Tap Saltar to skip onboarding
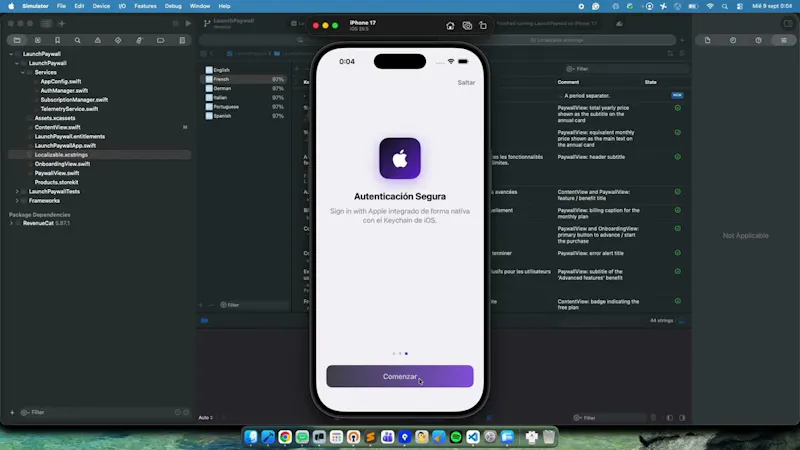The width and height of the screenshot is (800, 450). click(x=466, y=83)
